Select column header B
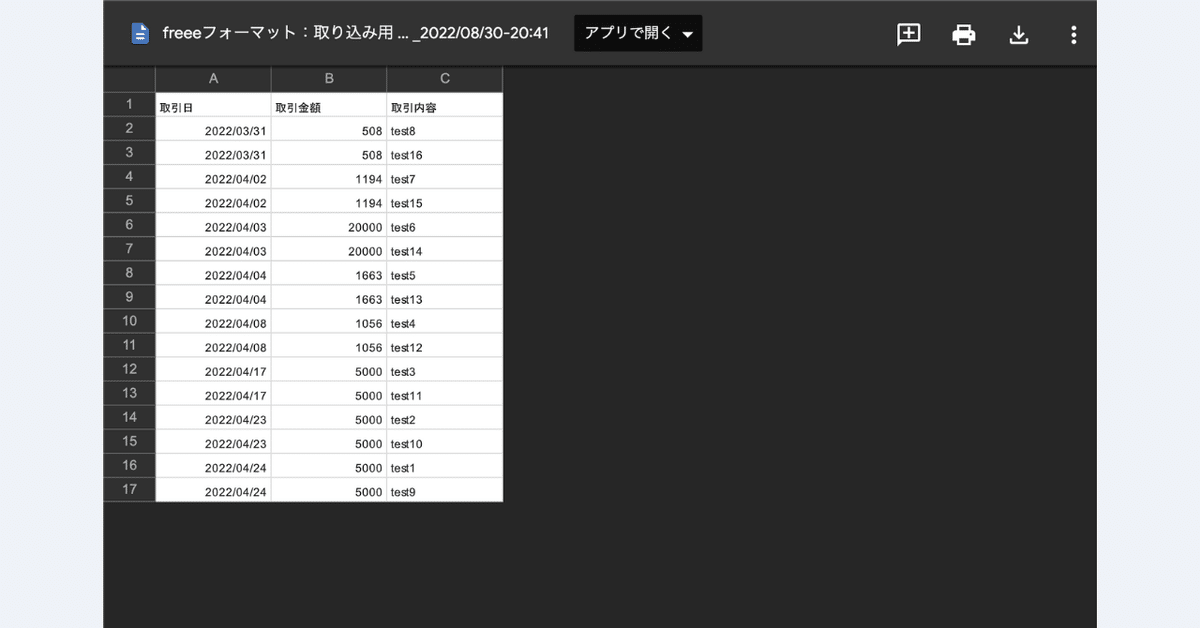1200x628 pixels. [x=328, y=78]
